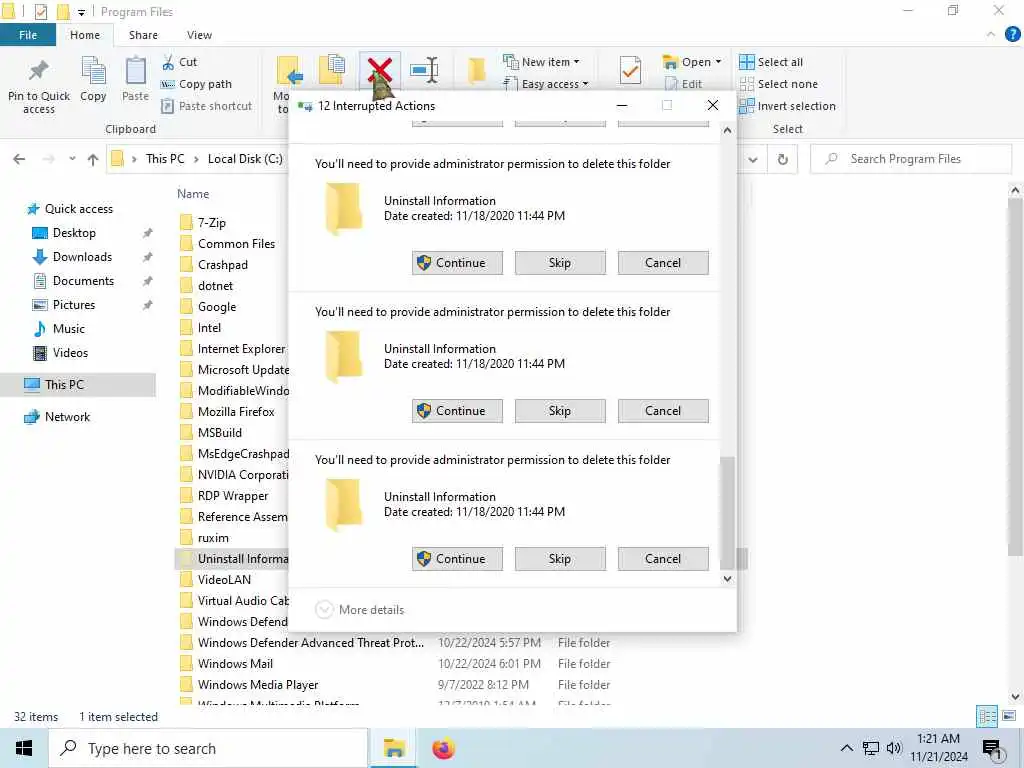
Task: Open the Windows Start menu
Action: (24, 748)
